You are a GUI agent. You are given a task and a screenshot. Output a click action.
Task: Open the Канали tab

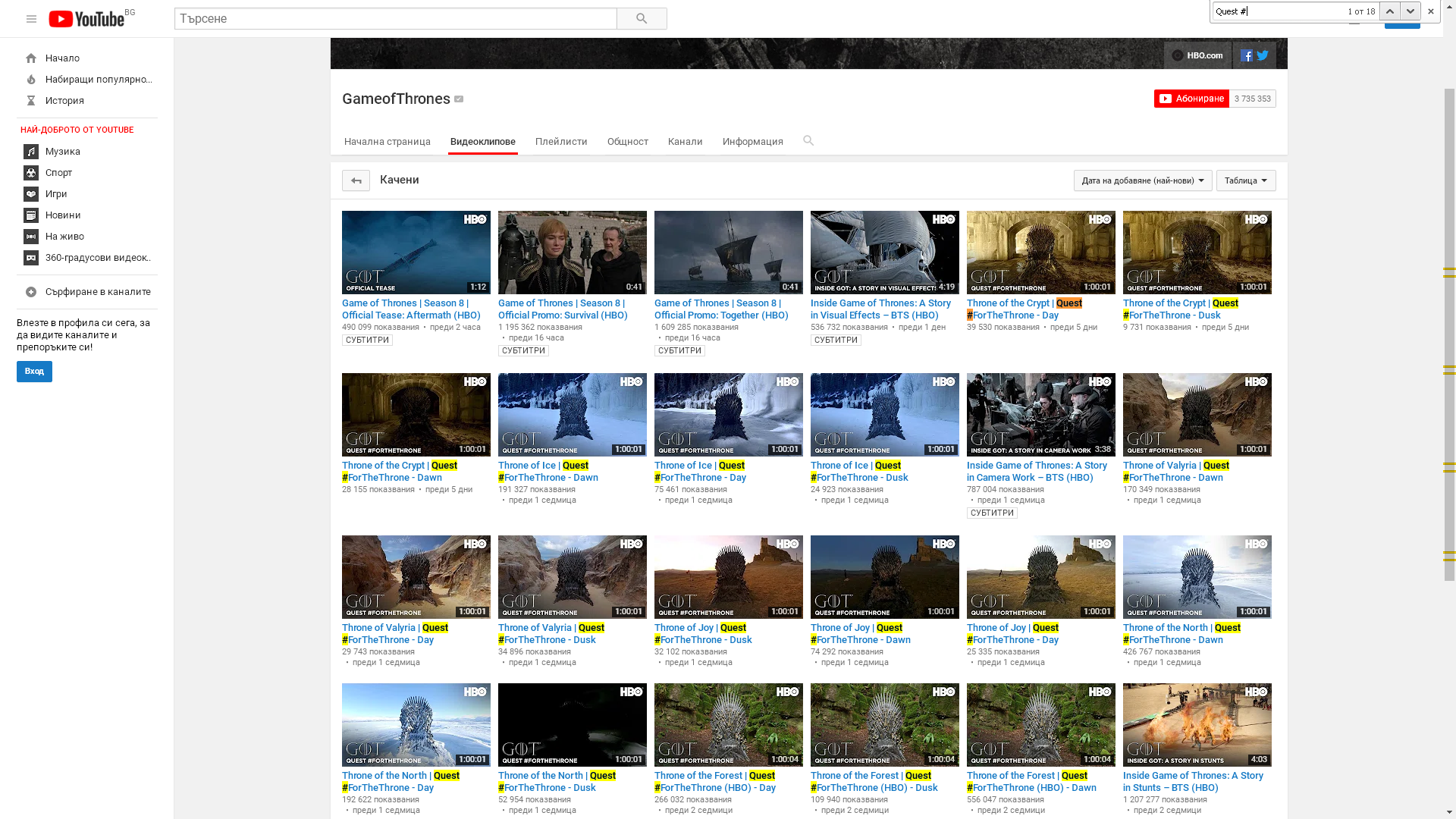(686, 142)
